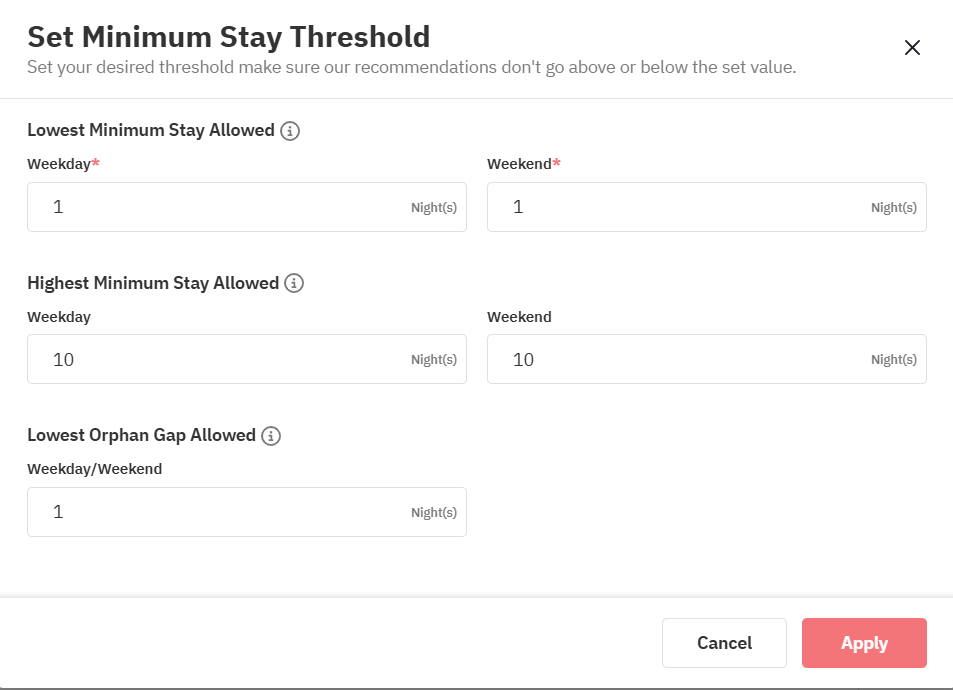Apply the minimum stay threshold settings
Image resolution: width=953 pixels, height=690 pixels.
tap(864, 643)
